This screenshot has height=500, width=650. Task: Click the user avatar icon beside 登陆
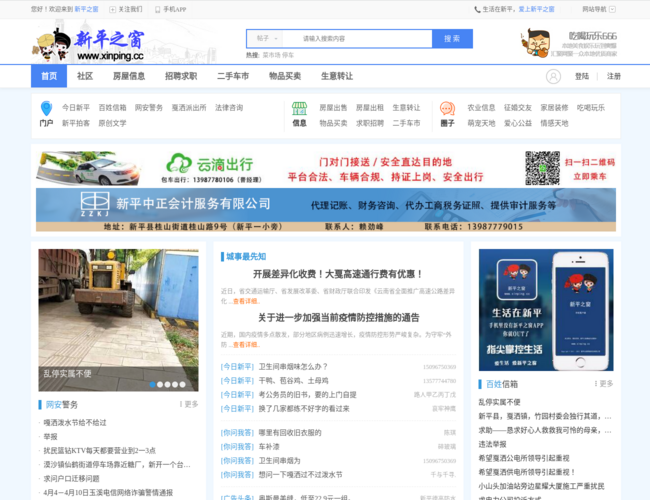(x=553, y=76)
